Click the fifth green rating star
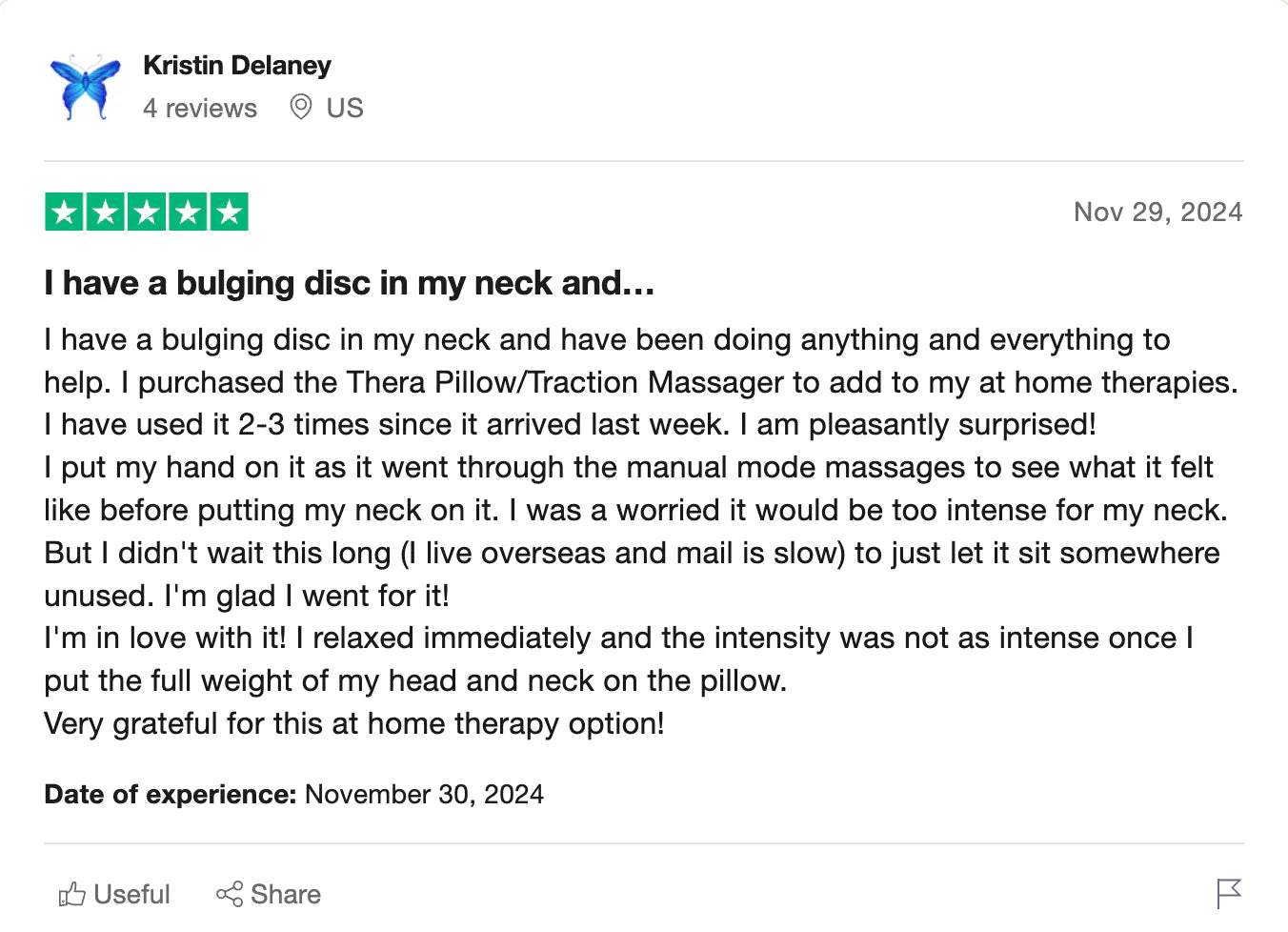This screenshot has height=932, width=1288. coord(229,213)
